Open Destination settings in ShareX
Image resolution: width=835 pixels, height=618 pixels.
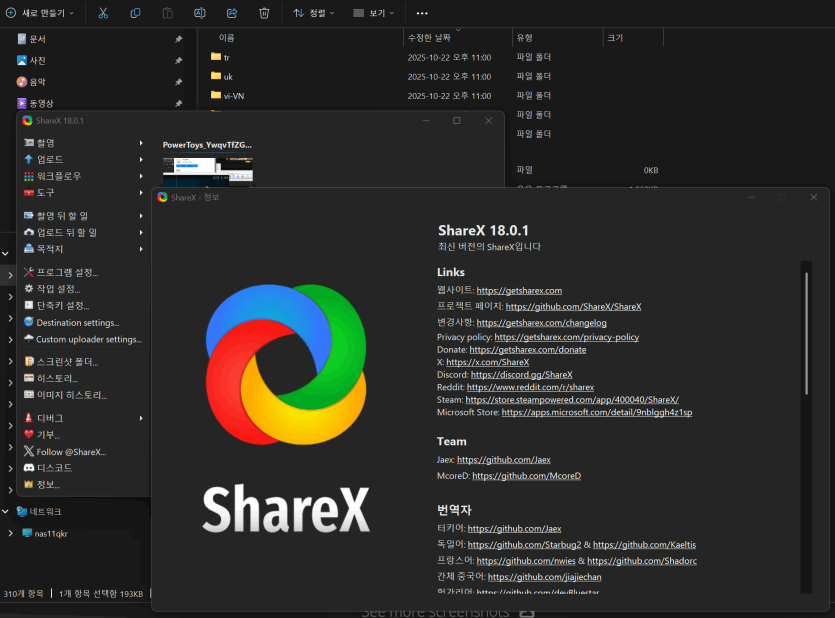(72, 323)
